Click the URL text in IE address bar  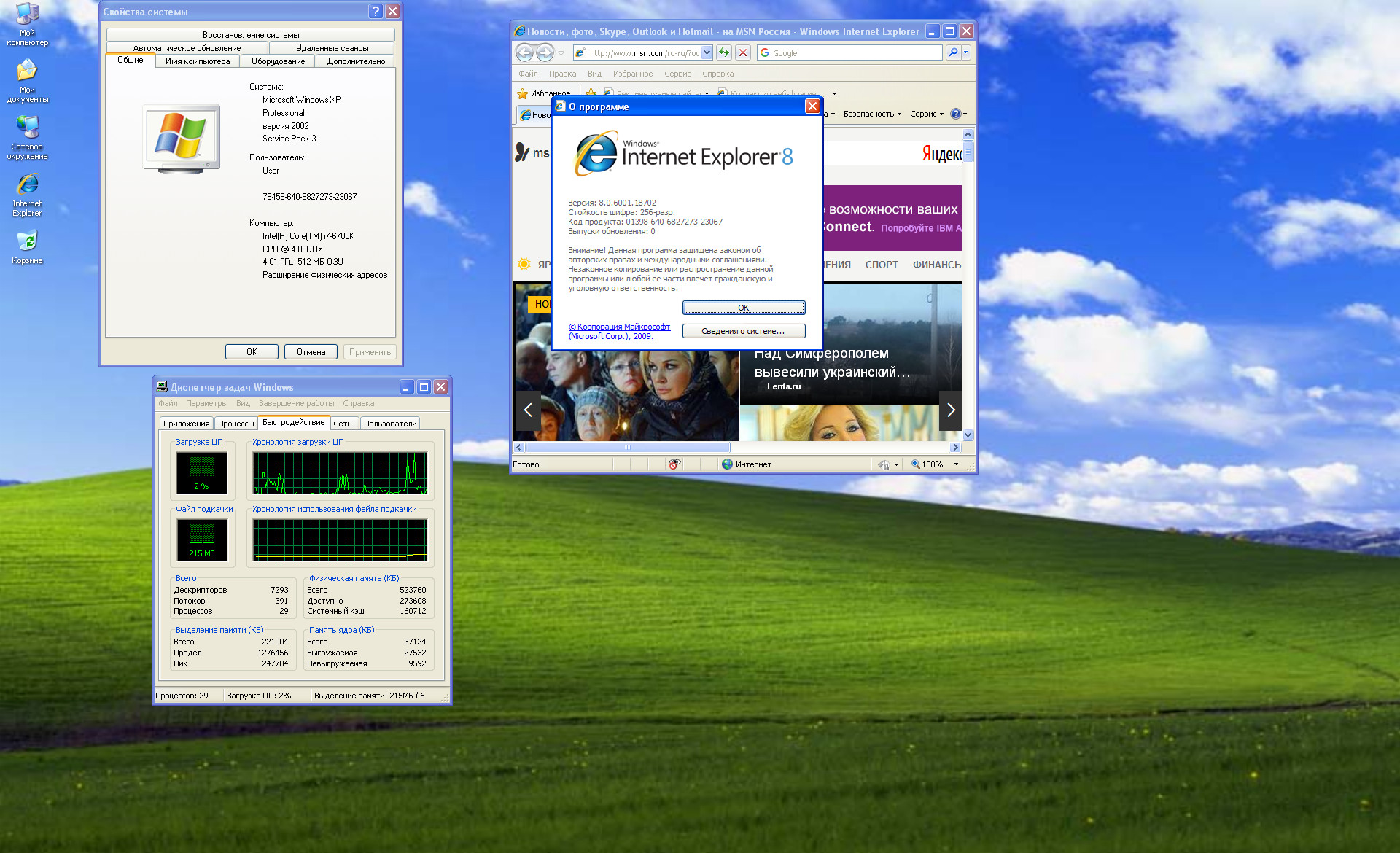pyautogui.click(x=644, y=53)
